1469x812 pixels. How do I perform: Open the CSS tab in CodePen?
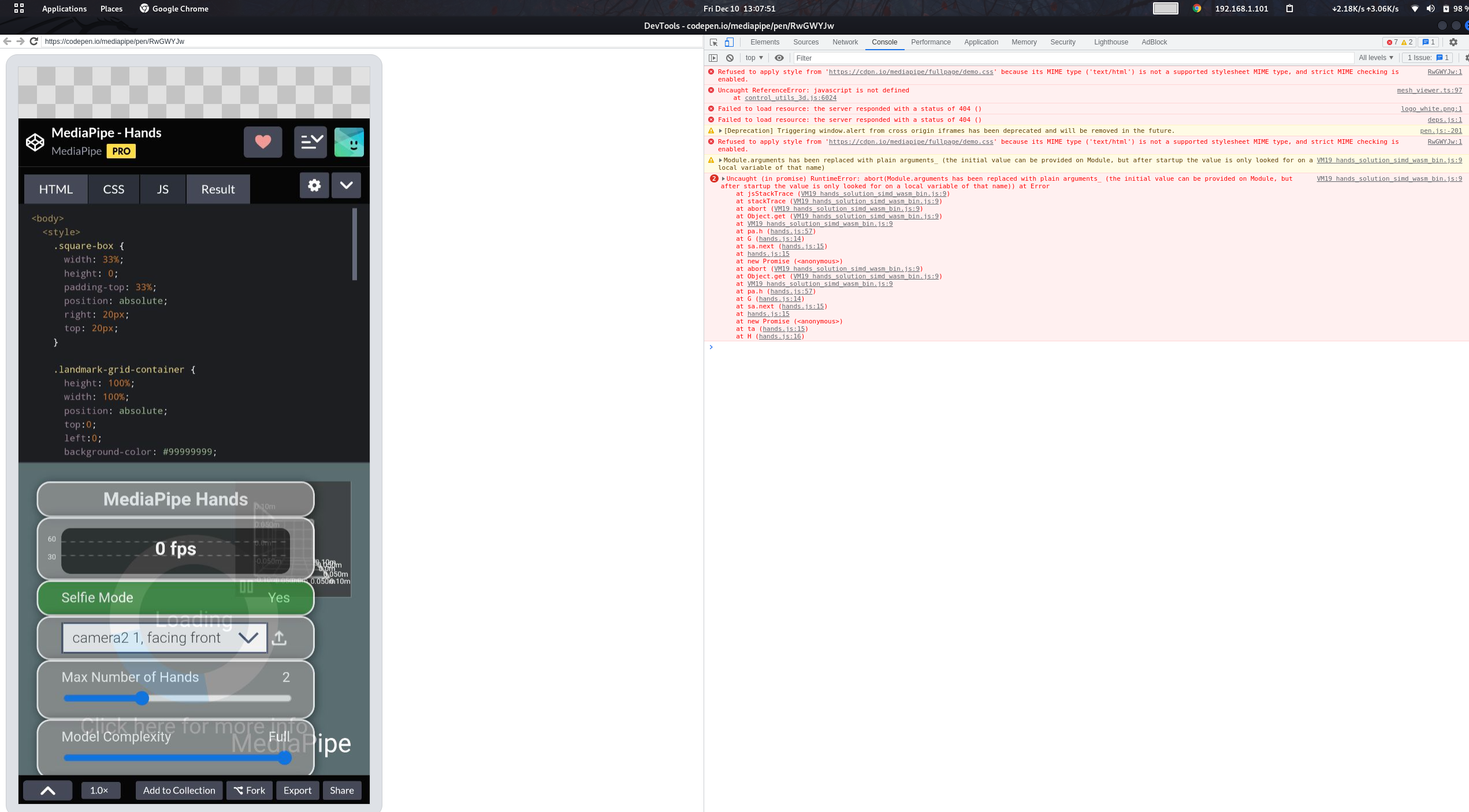click(113, 189)
